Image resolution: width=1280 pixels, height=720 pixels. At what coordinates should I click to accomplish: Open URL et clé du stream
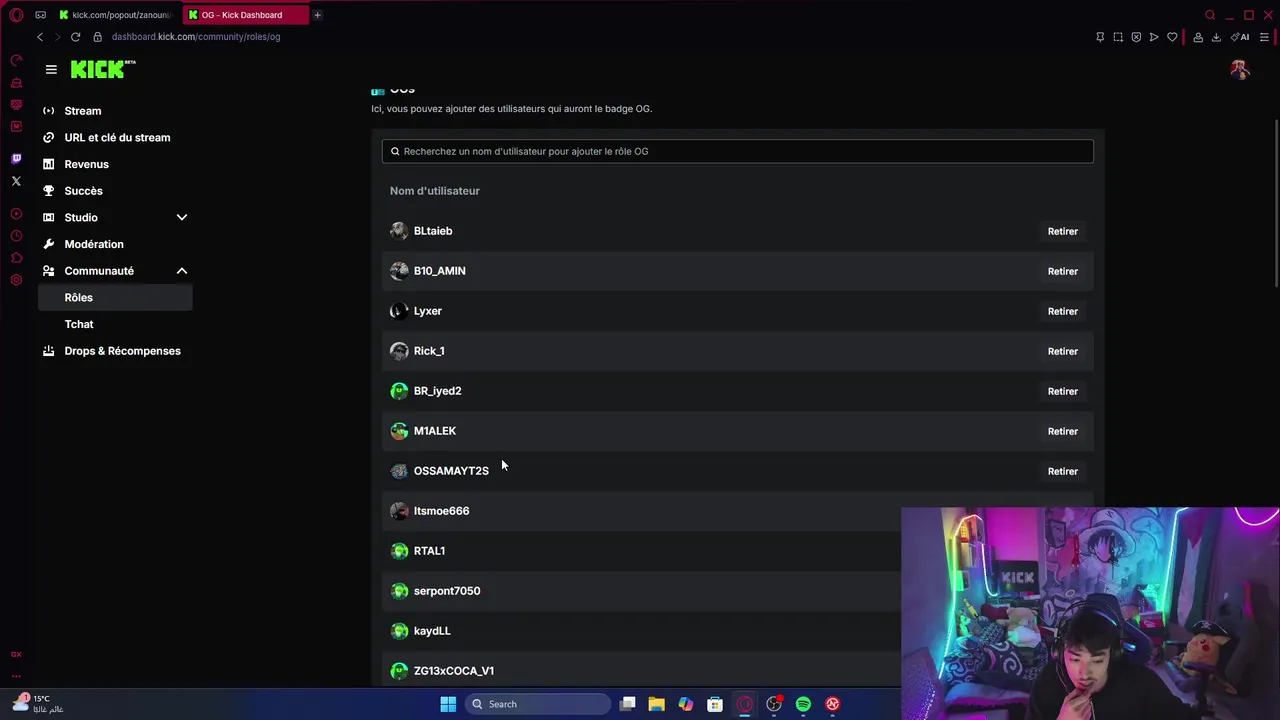115,137
